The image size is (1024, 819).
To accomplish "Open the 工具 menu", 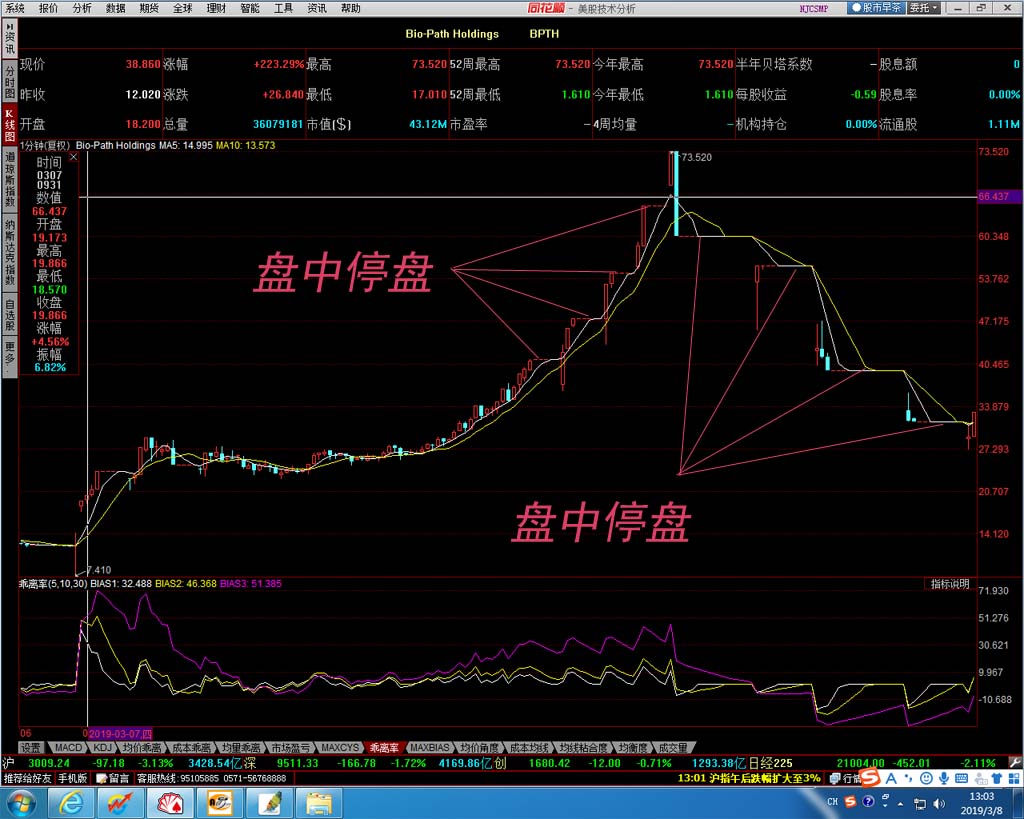I will (x=283, y=8).
